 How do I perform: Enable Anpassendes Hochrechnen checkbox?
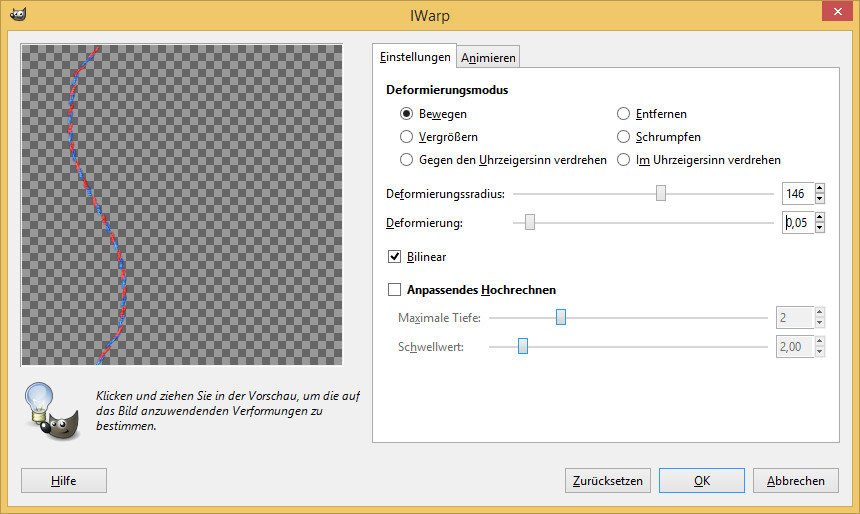coord(395,290)
